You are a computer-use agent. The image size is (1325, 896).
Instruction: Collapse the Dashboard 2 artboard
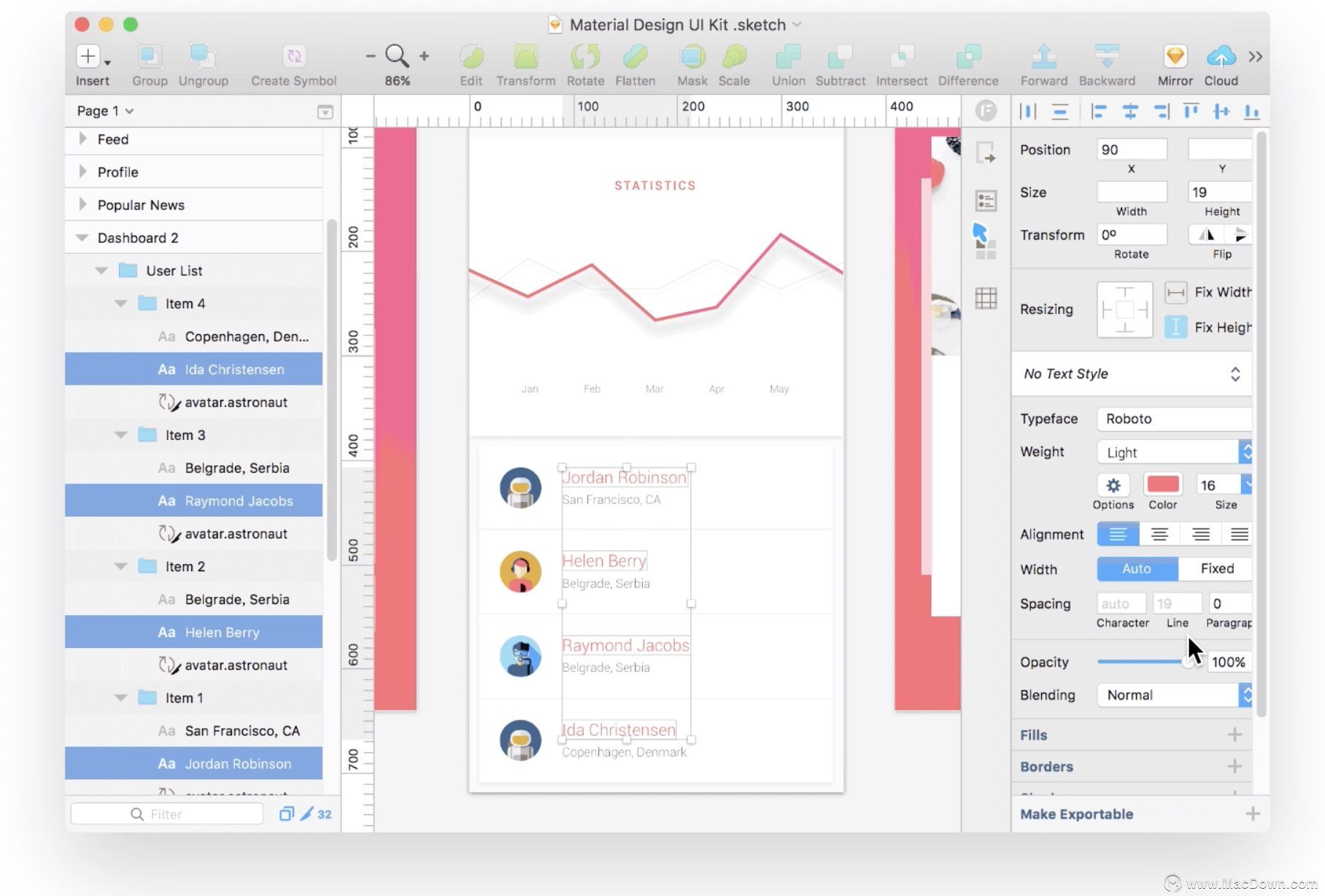point(82,238)
